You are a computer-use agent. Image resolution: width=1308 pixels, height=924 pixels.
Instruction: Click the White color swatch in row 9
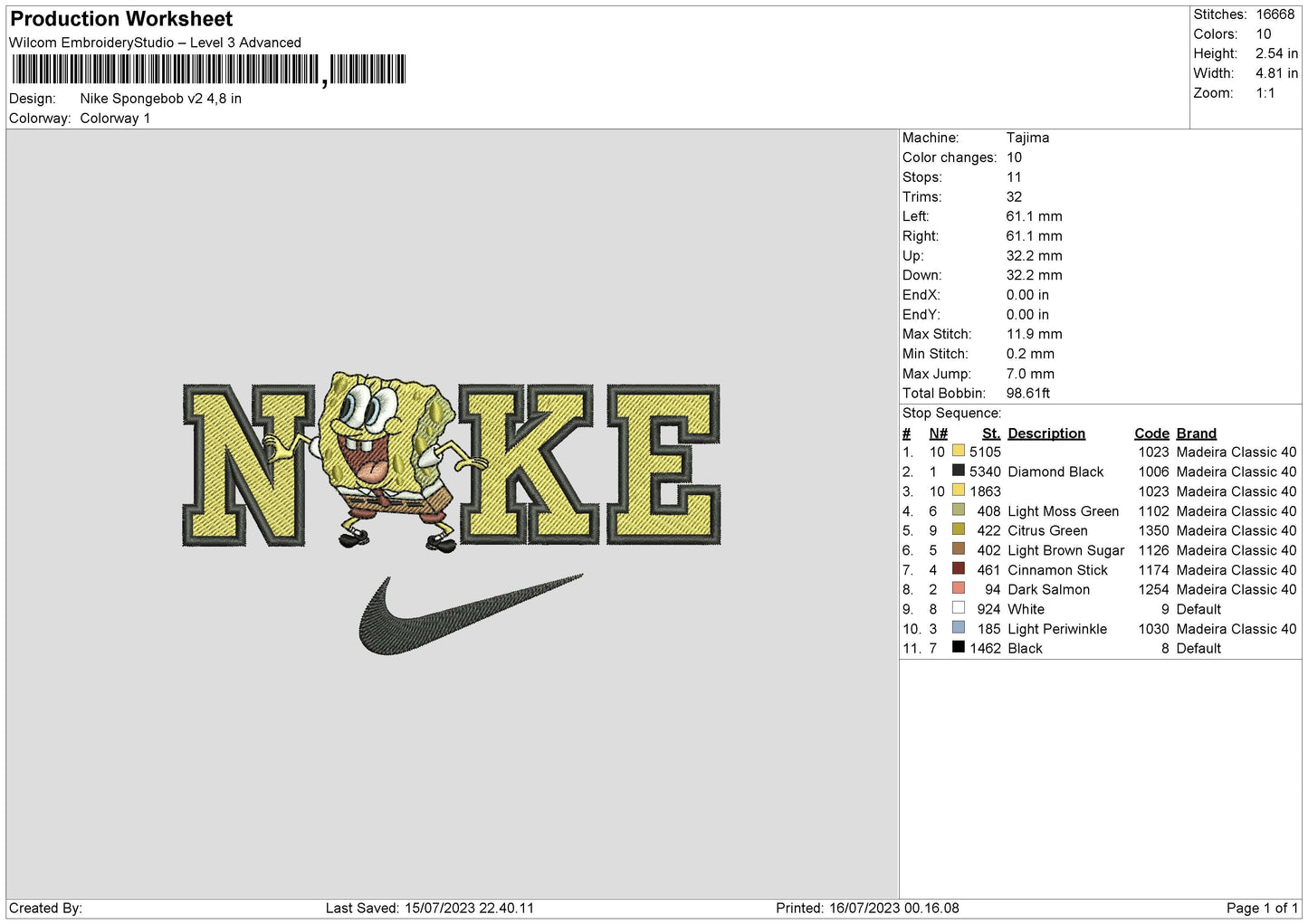pos(958,608)
